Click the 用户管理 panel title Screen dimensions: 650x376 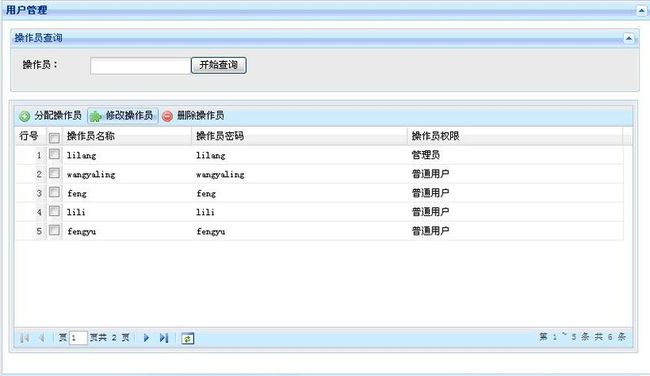click(x=27, y=10)
